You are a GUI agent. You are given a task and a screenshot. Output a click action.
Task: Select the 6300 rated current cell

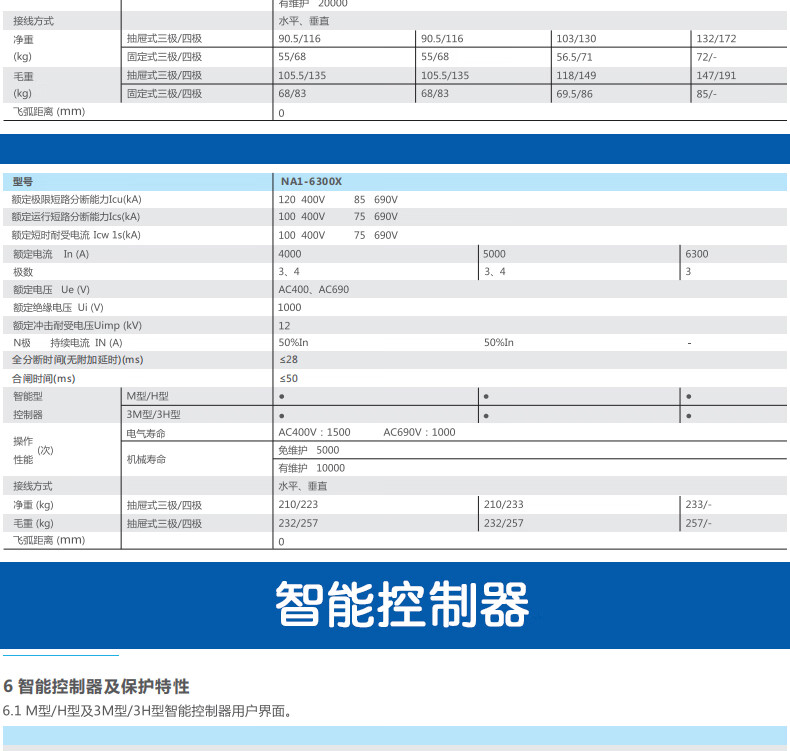(697, 254)
